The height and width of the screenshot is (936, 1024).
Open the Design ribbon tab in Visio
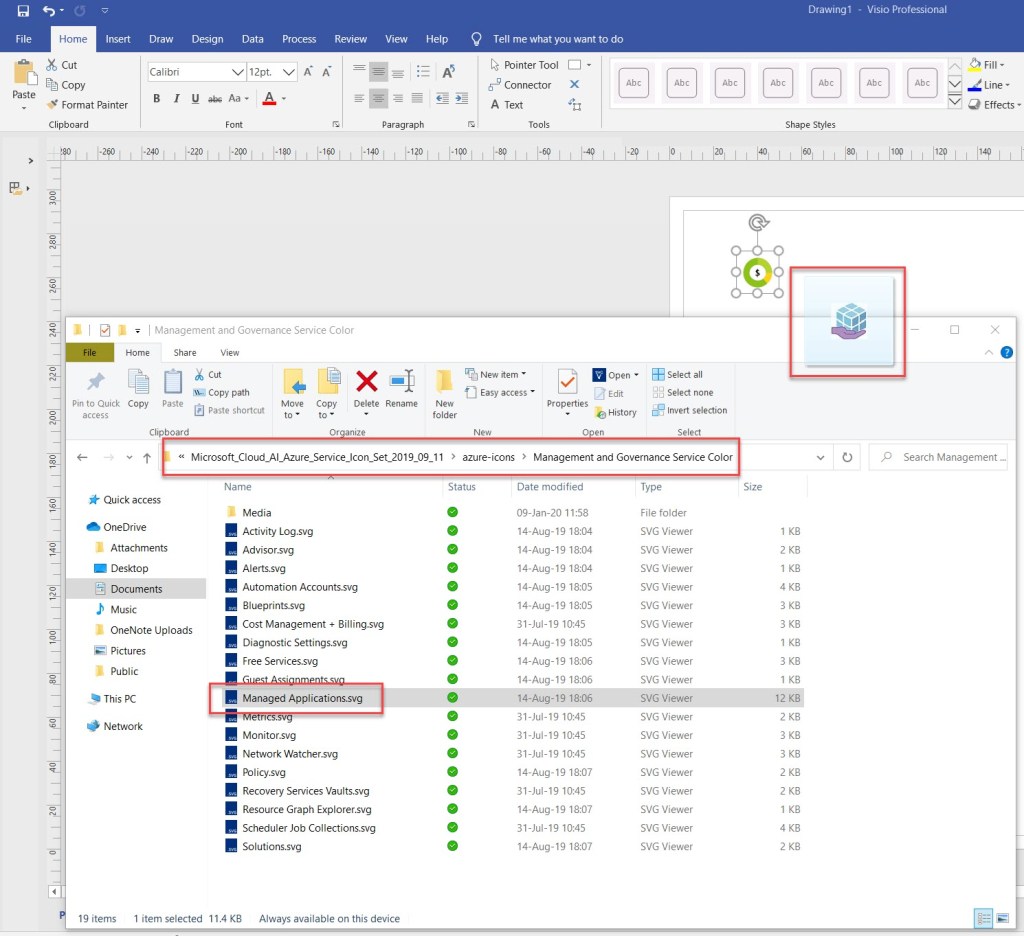[x=207, y=39]
